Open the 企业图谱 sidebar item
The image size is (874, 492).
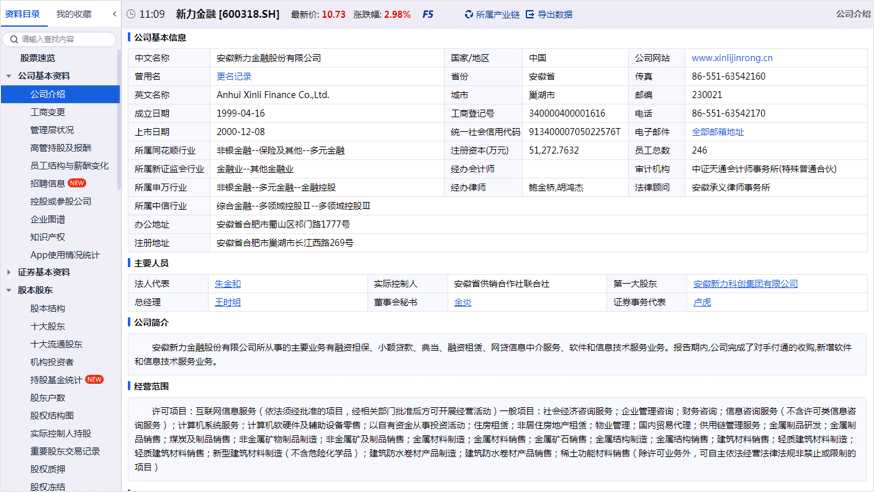(x=47, y=219)
